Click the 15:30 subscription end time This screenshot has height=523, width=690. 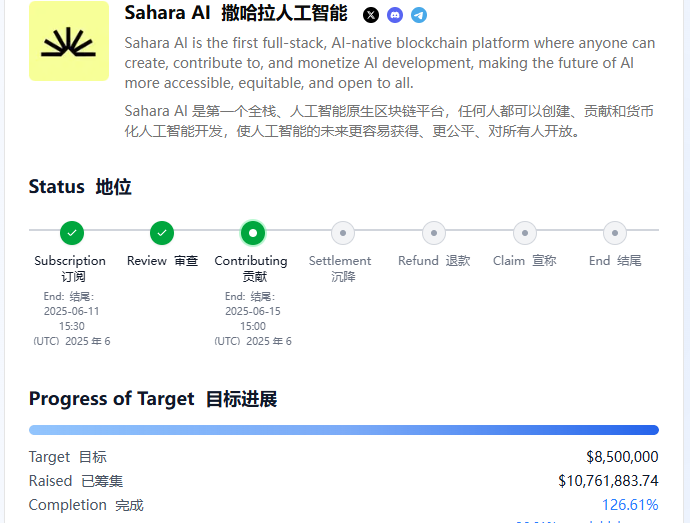tap(72, 326)
